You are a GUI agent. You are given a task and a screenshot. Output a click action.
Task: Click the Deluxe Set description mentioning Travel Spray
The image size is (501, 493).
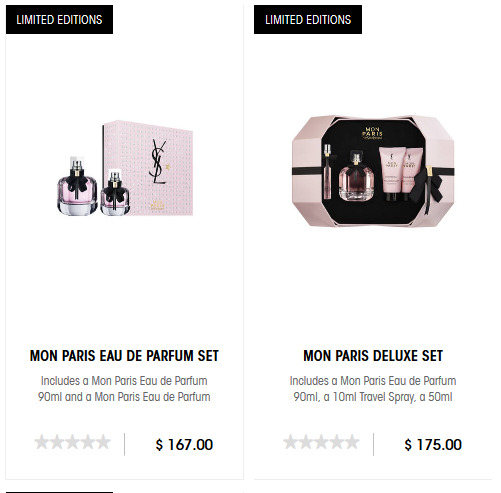pos(373,389)
